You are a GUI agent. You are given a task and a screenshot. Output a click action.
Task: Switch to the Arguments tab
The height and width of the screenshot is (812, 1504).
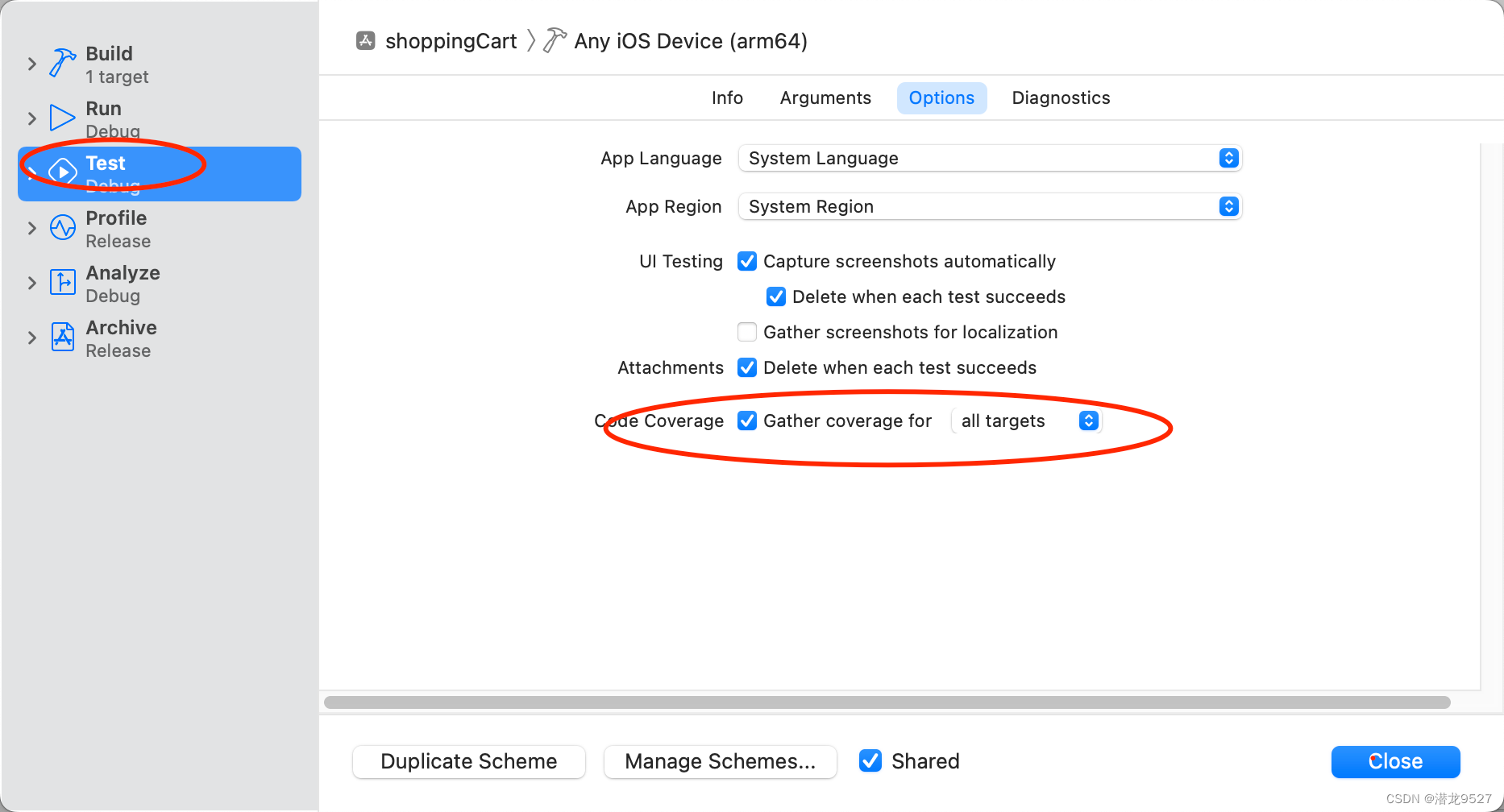click(x=825, y=97)
